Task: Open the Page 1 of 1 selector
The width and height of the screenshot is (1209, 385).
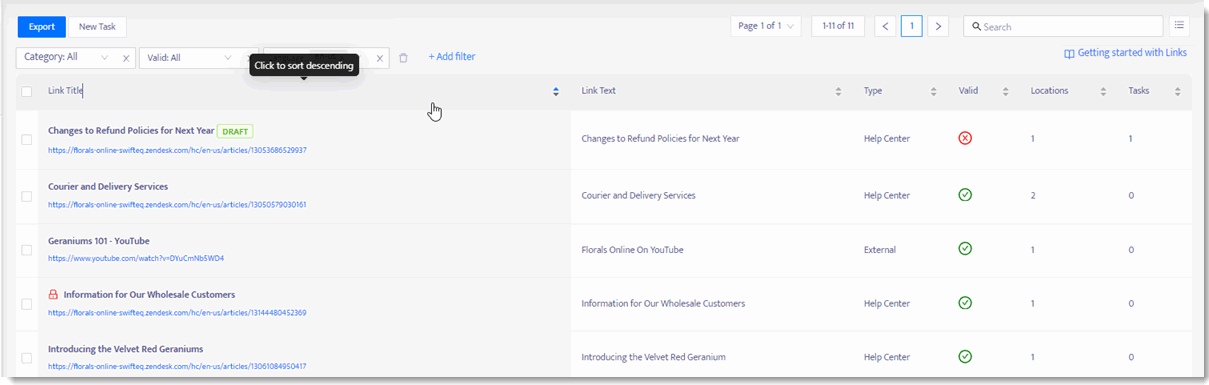Action: tap(766, 27)
